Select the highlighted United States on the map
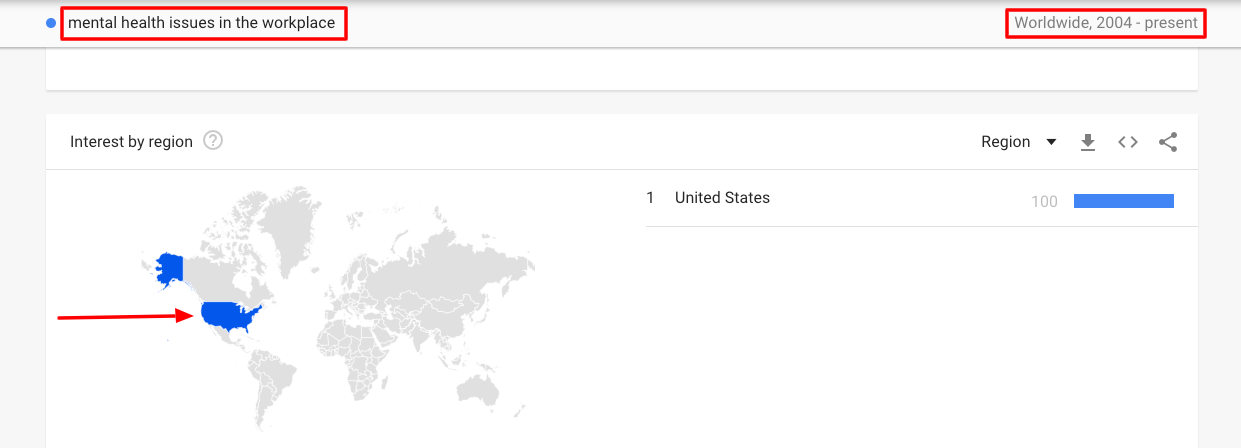Screen dimensions: 1241x448 [232, 316]
